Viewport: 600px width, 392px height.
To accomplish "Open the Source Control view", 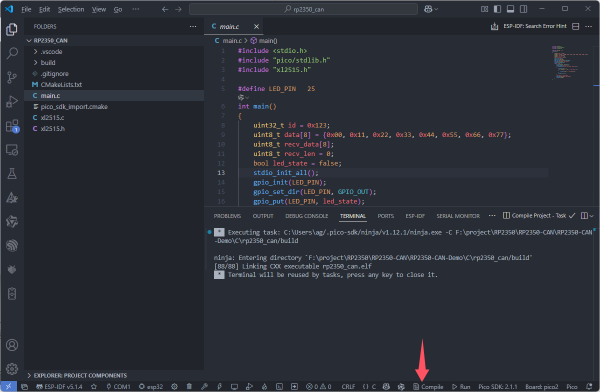I will (12, 77).
